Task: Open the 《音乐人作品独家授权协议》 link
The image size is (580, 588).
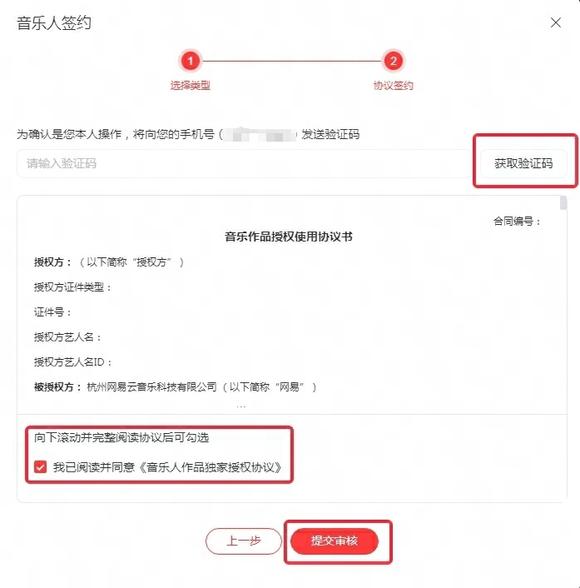Action: [x=210, y=467]
